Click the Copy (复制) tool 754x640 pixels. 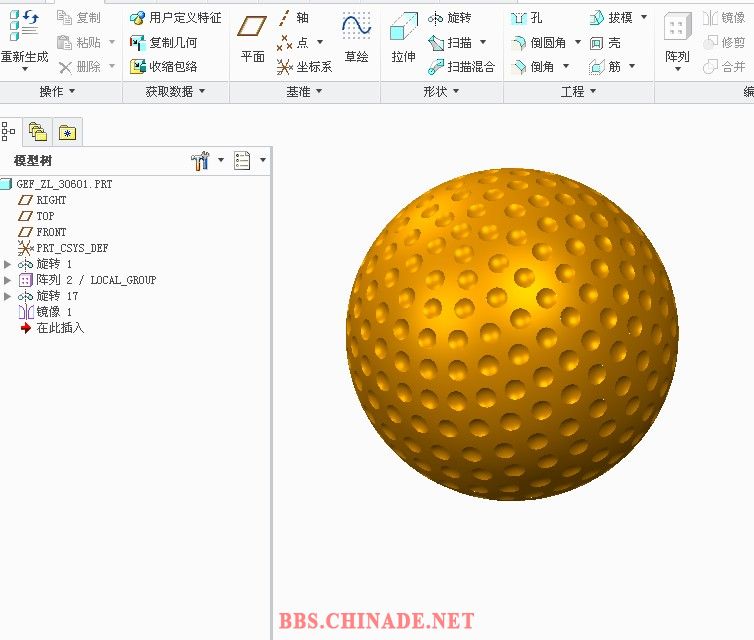79,18
